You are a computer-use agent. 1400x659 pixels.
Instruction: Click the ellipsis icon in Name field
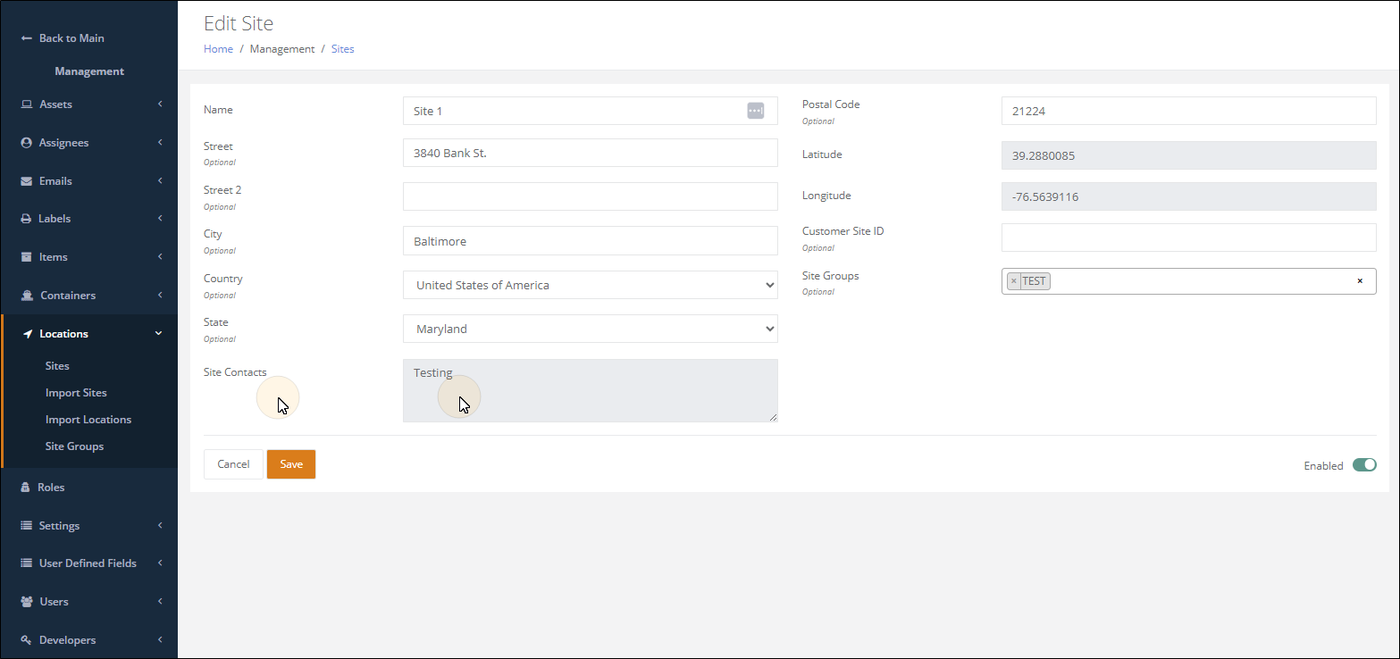[x=755, y=111]
